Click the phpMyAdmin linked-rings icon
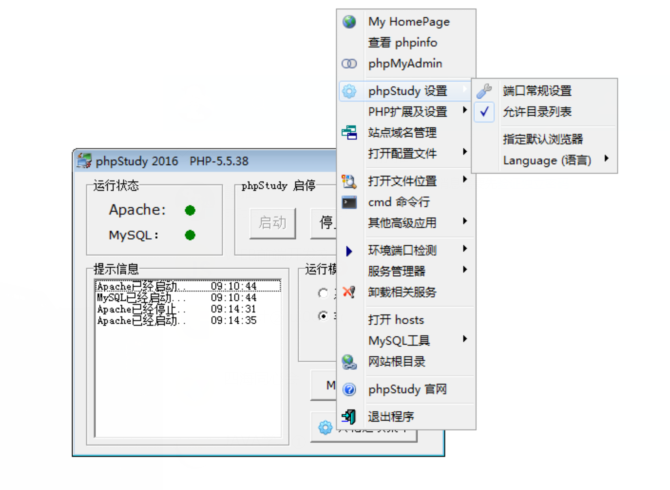The height and width of the screenshot is (490, 670). [349, 64]
